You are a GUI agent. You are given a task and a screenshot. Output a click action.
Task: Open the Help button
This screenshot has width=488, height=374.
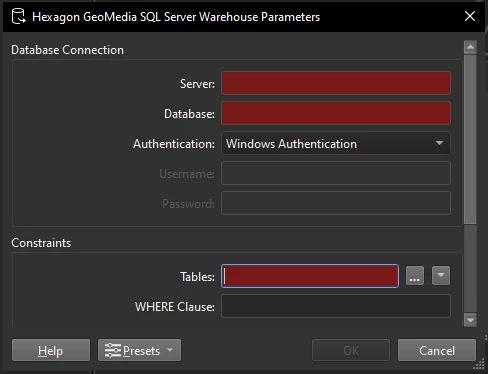(51, 350)
